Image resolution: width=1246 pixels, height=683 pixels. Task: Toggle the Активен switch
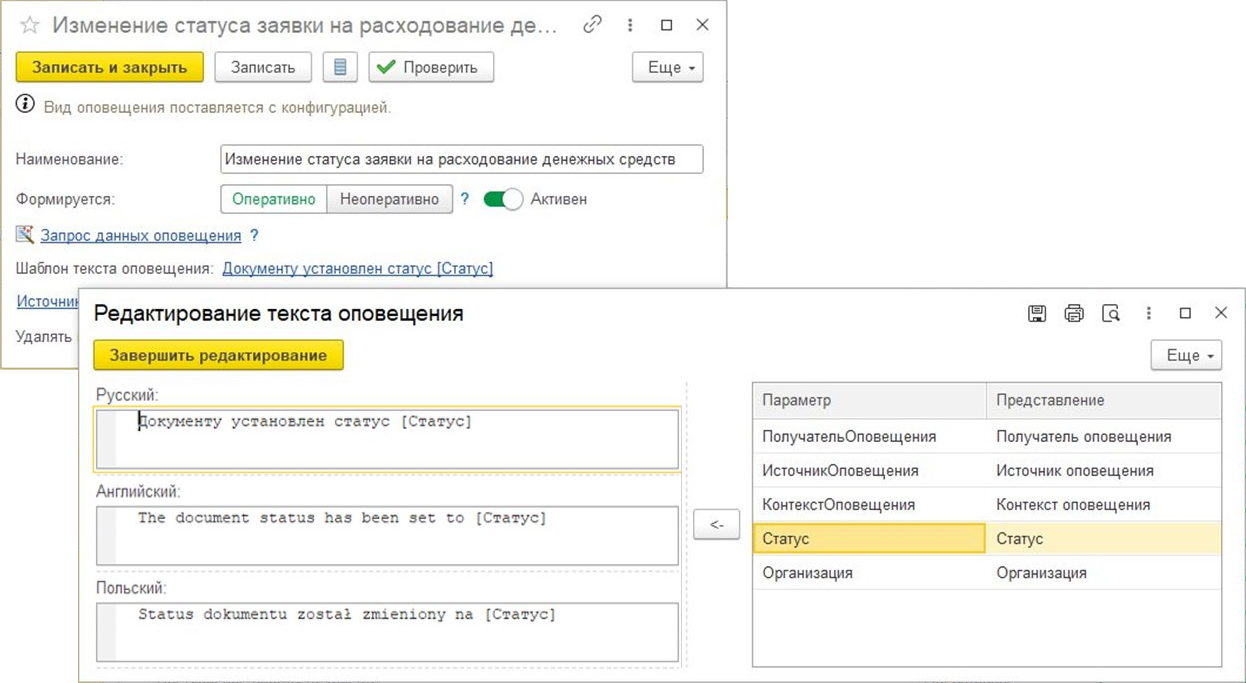(503, 199)
